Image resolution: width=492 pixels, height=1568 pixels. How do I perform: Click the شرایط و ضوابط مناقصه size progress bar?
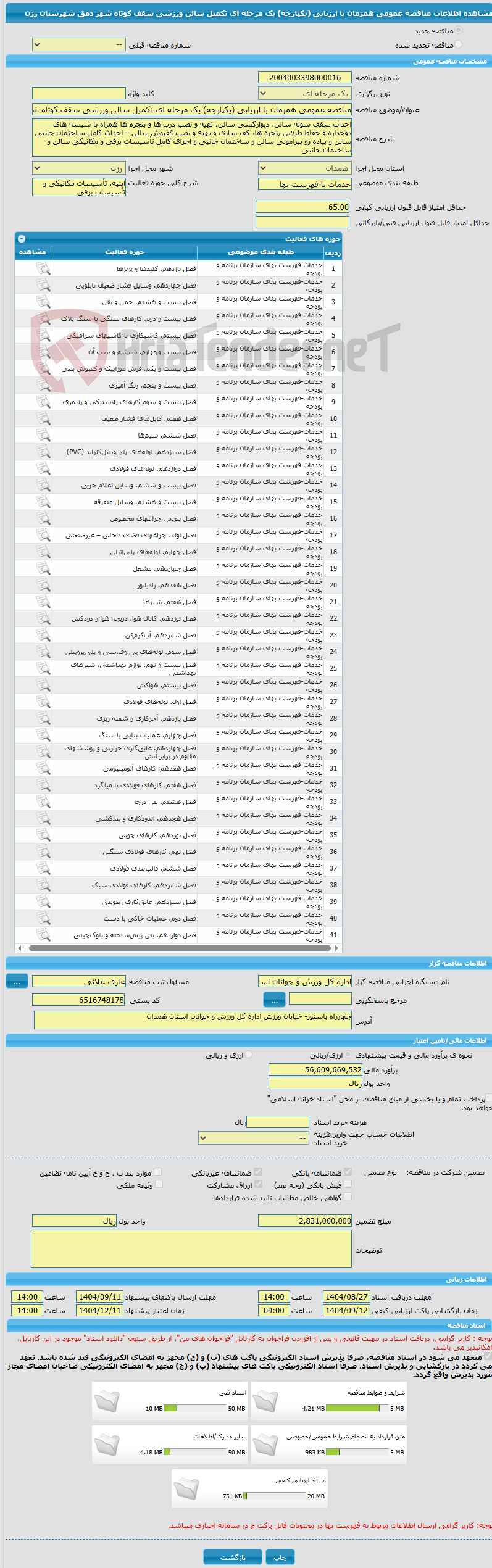tap(357, 1408)
